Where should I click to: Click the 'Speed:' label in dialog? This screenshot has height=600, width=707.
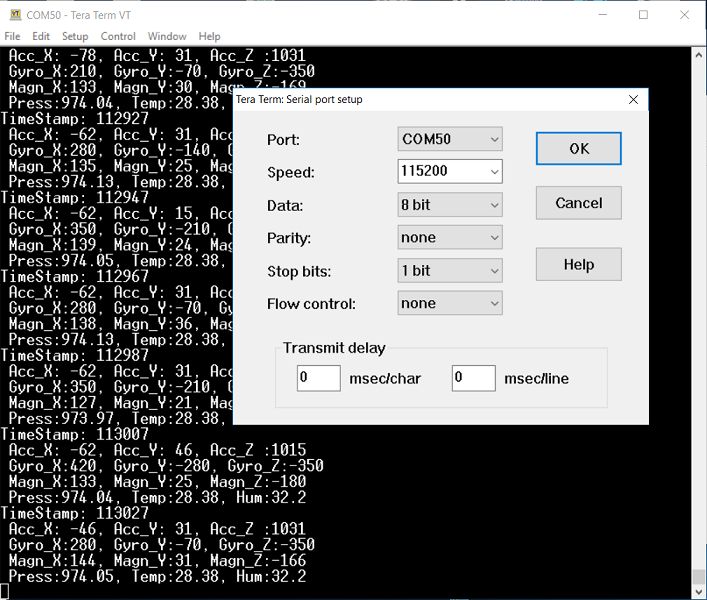[291, 172]
